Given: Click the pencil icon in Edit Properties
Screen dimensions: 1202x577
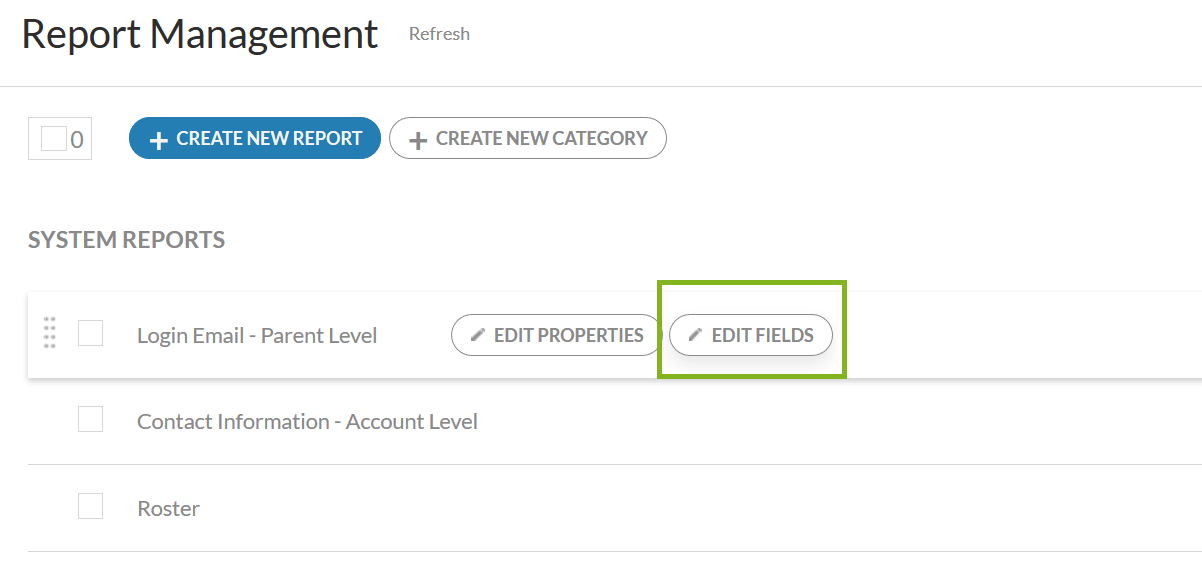Looking at the screenshot, I should coord(477,335).
